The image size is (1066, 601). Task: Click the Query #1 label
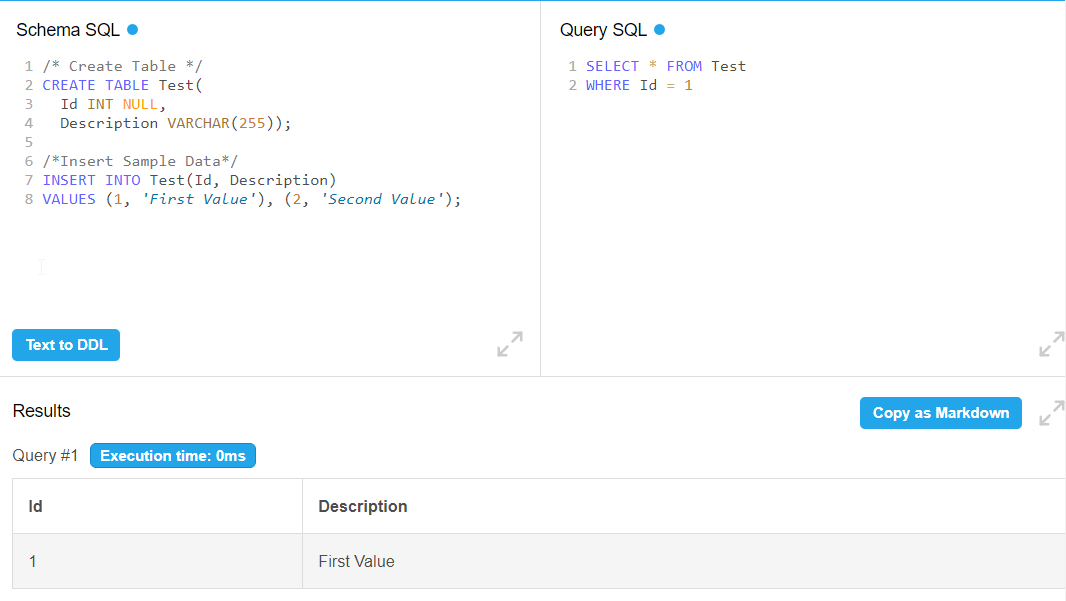(45, 456)
